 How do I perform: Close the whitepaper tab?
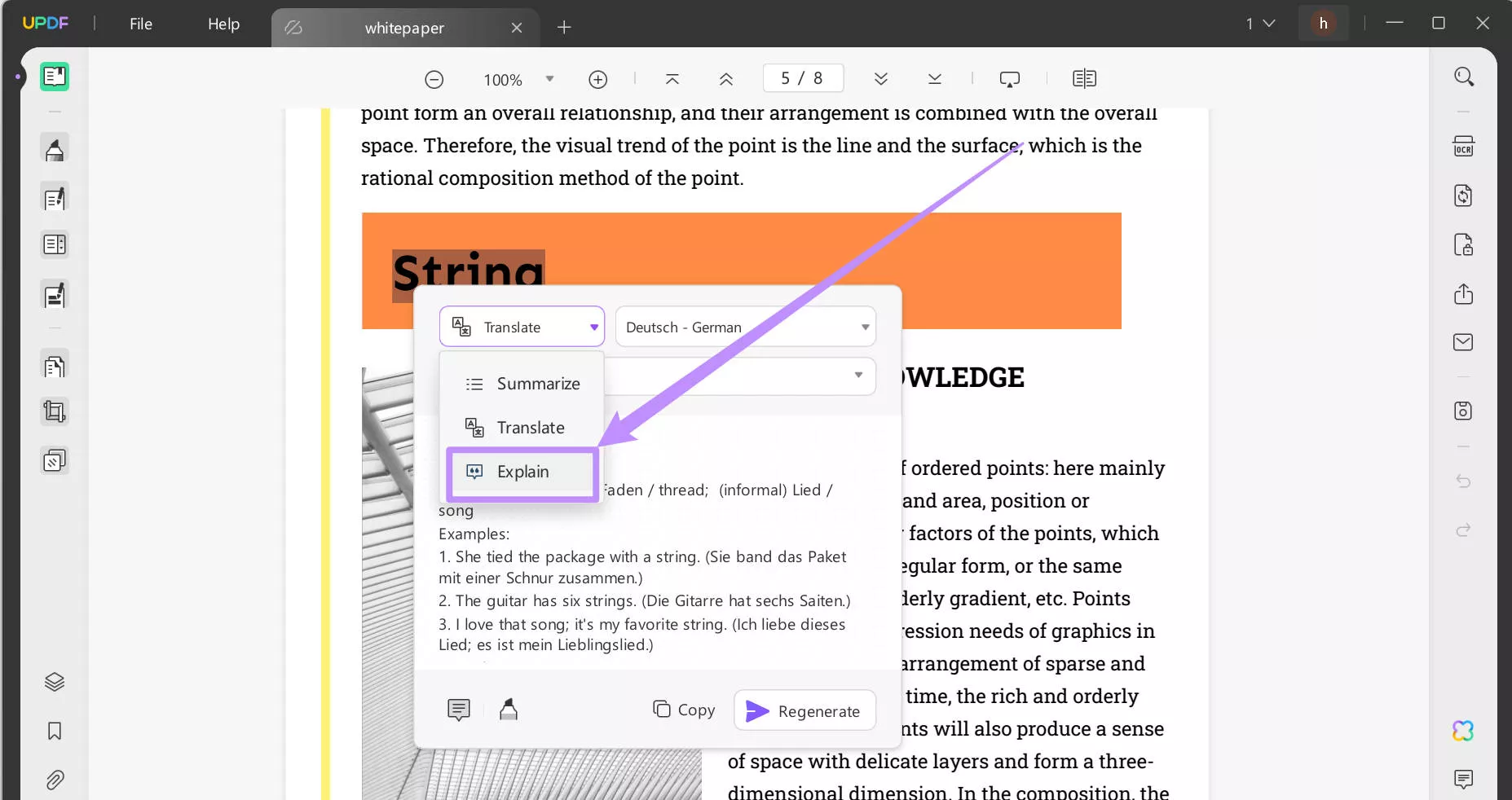click(x=517, y=28)
